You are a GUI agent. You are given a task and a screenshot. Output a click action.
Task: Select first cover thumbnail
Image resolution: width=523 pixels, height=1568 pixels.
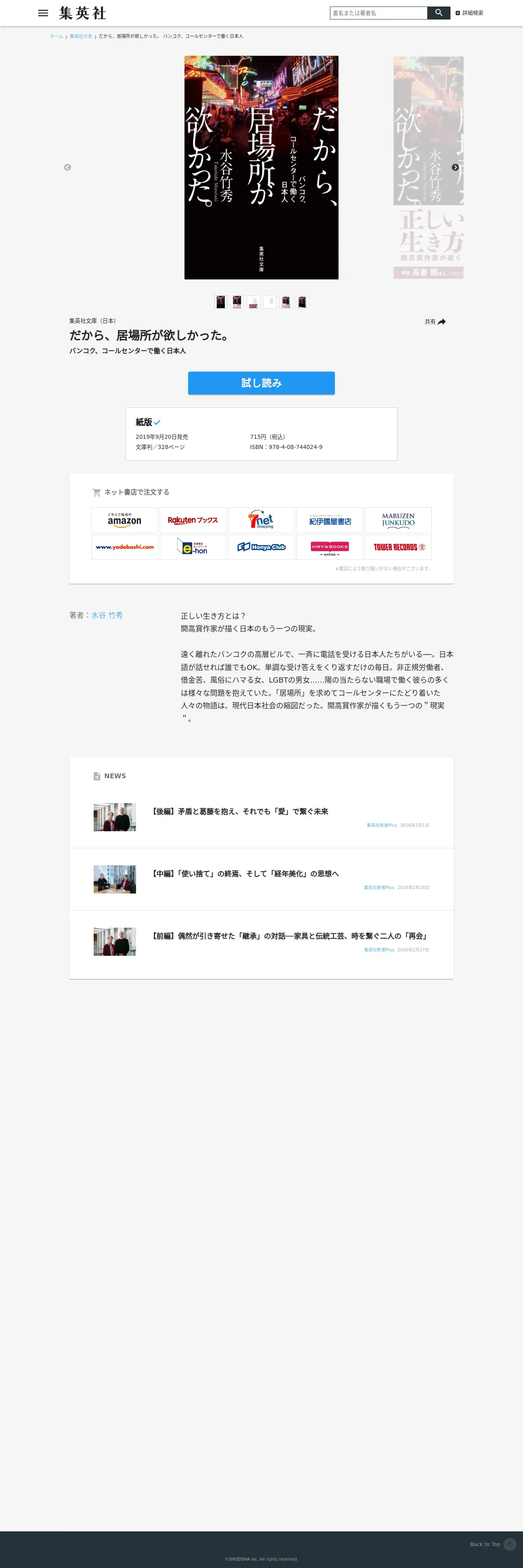(220, 302)
